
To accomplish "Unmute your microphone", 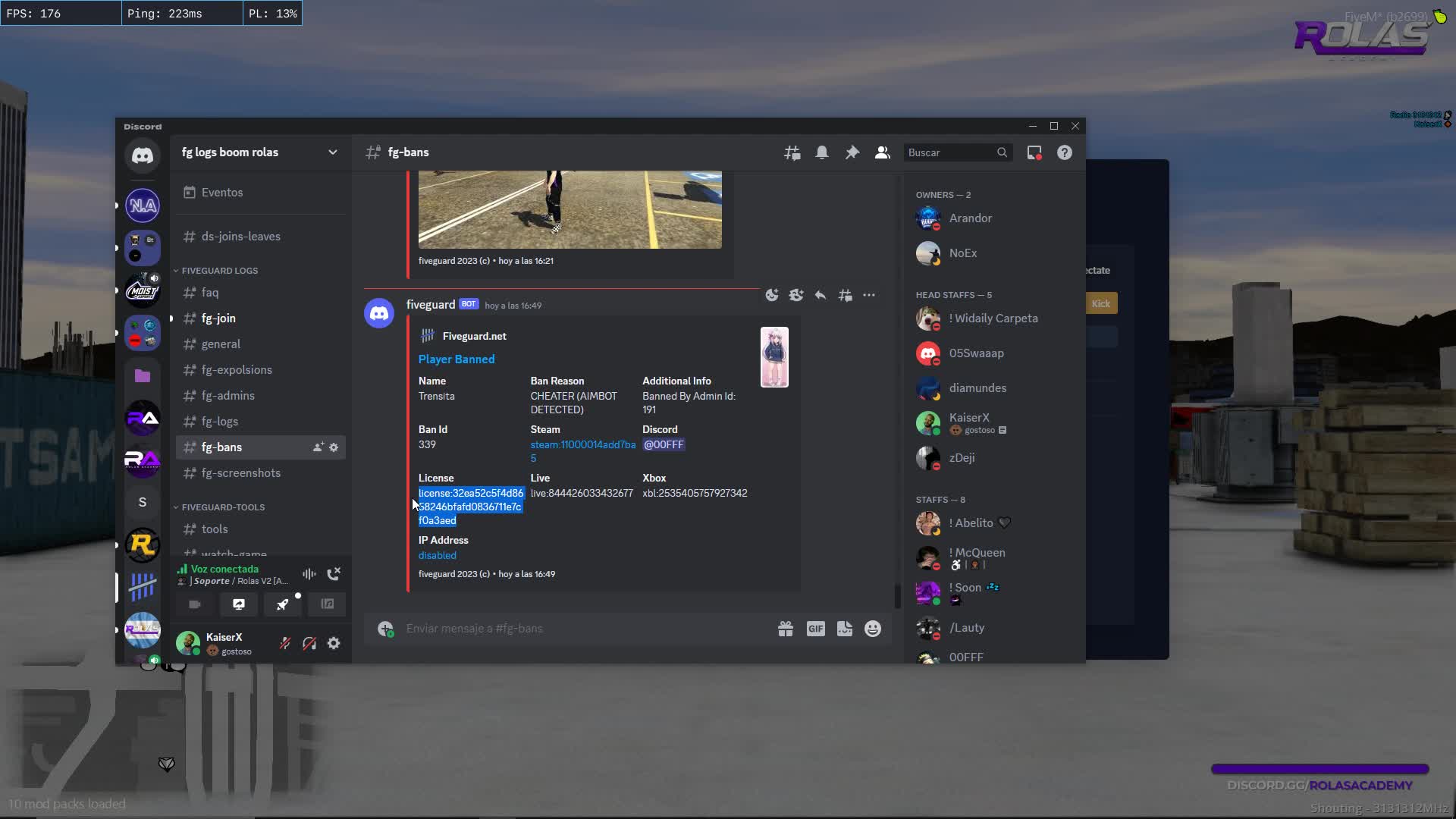I will (284, 643).
